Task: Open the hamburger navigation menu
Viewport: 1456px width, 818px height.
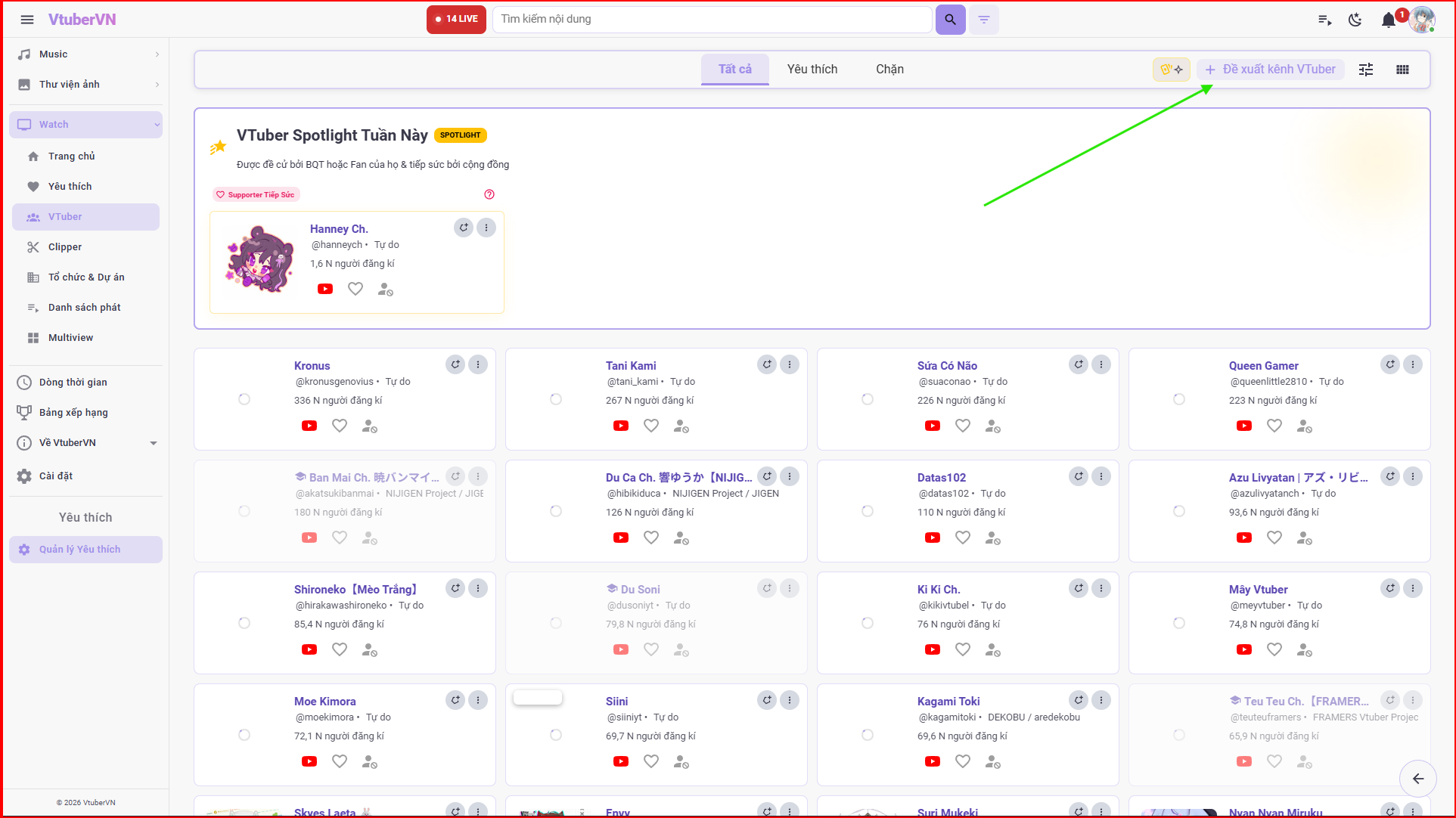Action: click(27, 20)
